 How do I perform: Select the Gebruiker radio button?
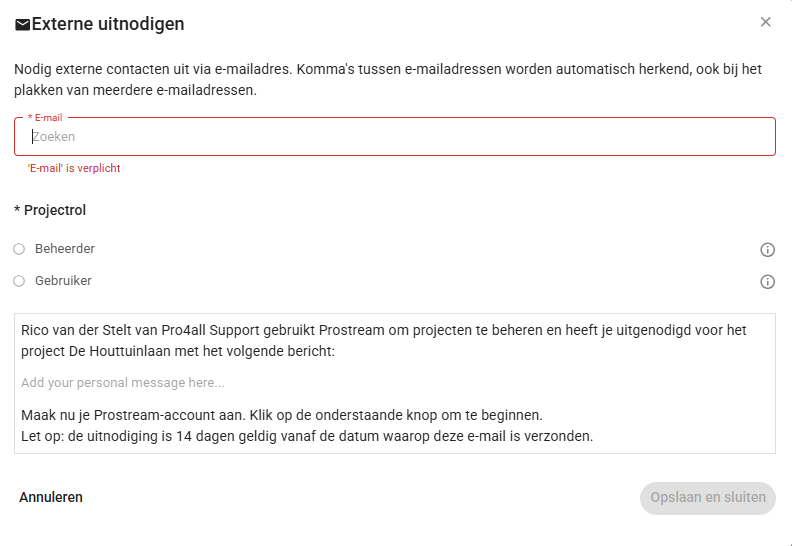19,281
